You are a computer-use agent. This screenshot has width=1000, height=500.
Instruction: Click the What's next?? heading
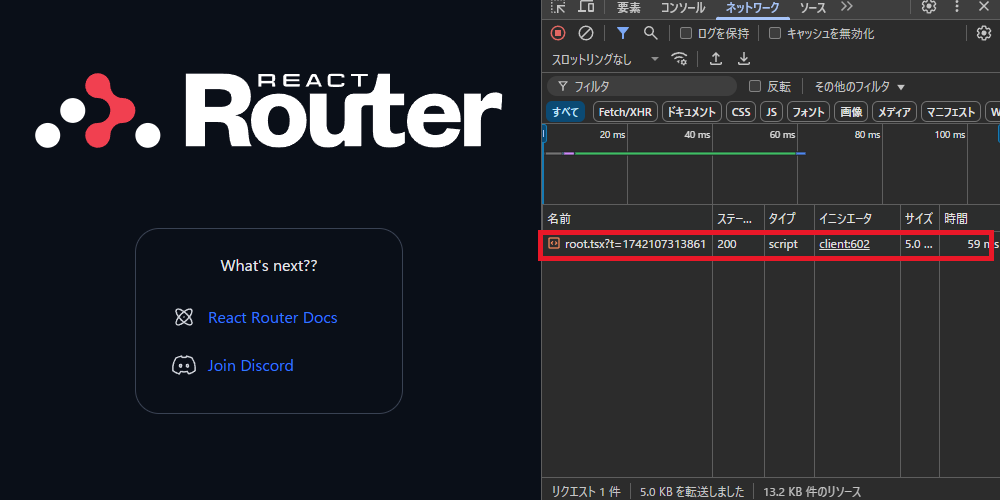pos(268,265)
